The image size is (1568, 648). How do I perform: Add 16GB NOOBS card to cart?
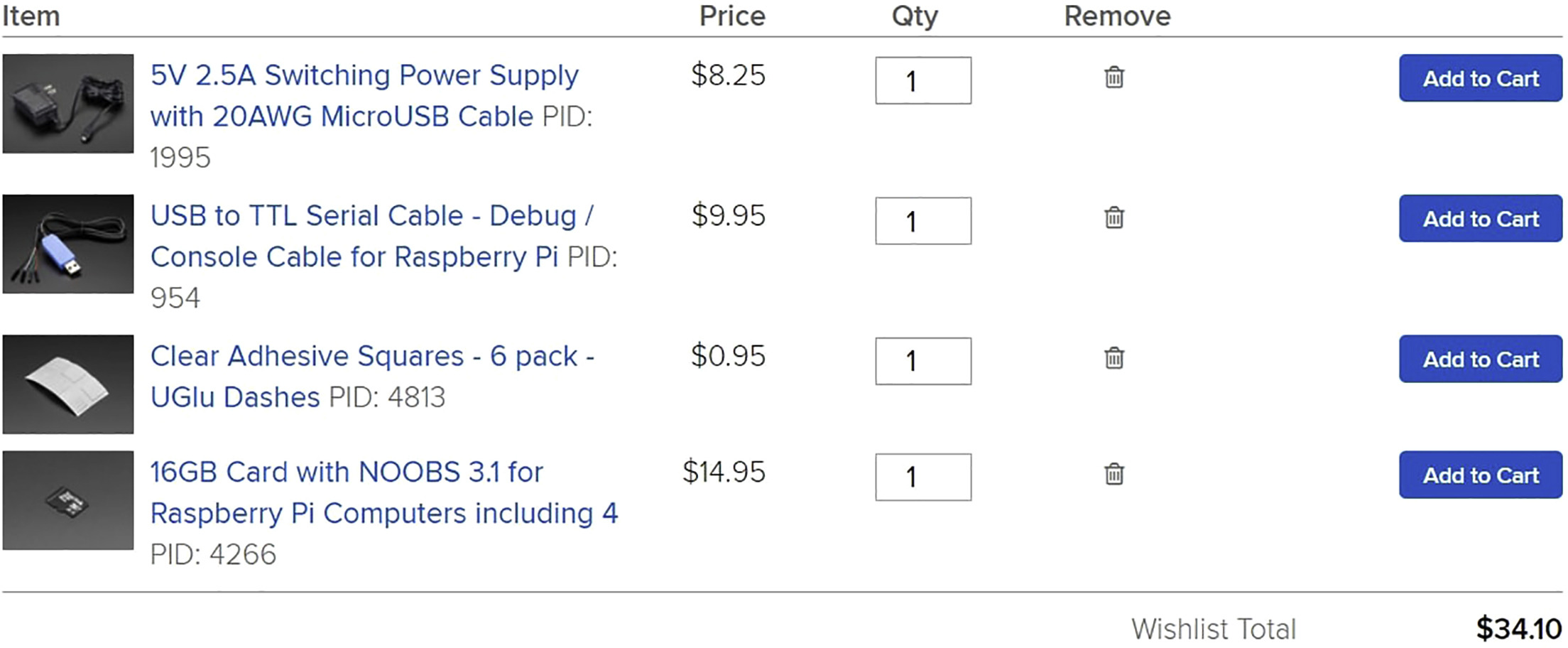tap(1481, 475)
